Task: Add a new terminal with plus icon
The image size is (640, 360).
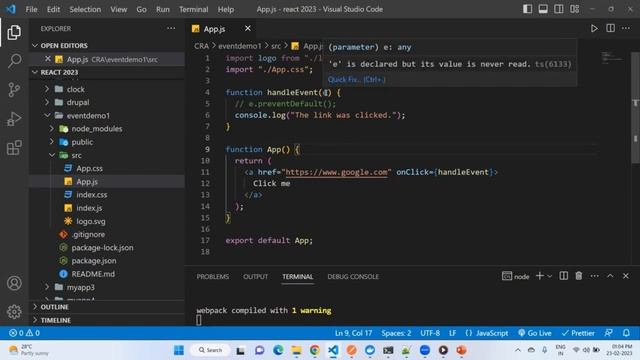Action: (540, 276)
